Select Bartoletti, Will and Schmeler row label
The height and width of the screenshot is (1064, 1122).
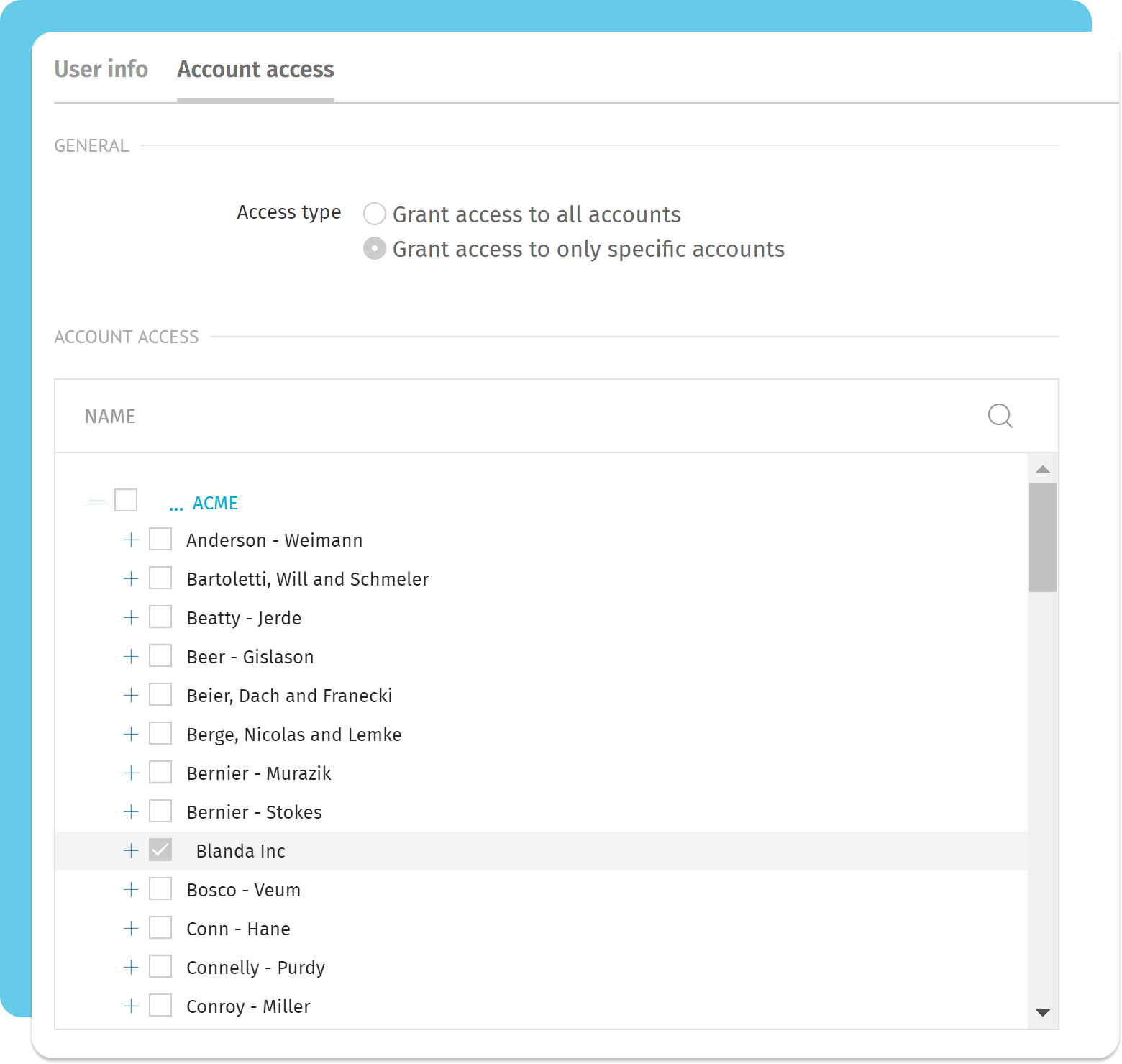tap(308, 579)
